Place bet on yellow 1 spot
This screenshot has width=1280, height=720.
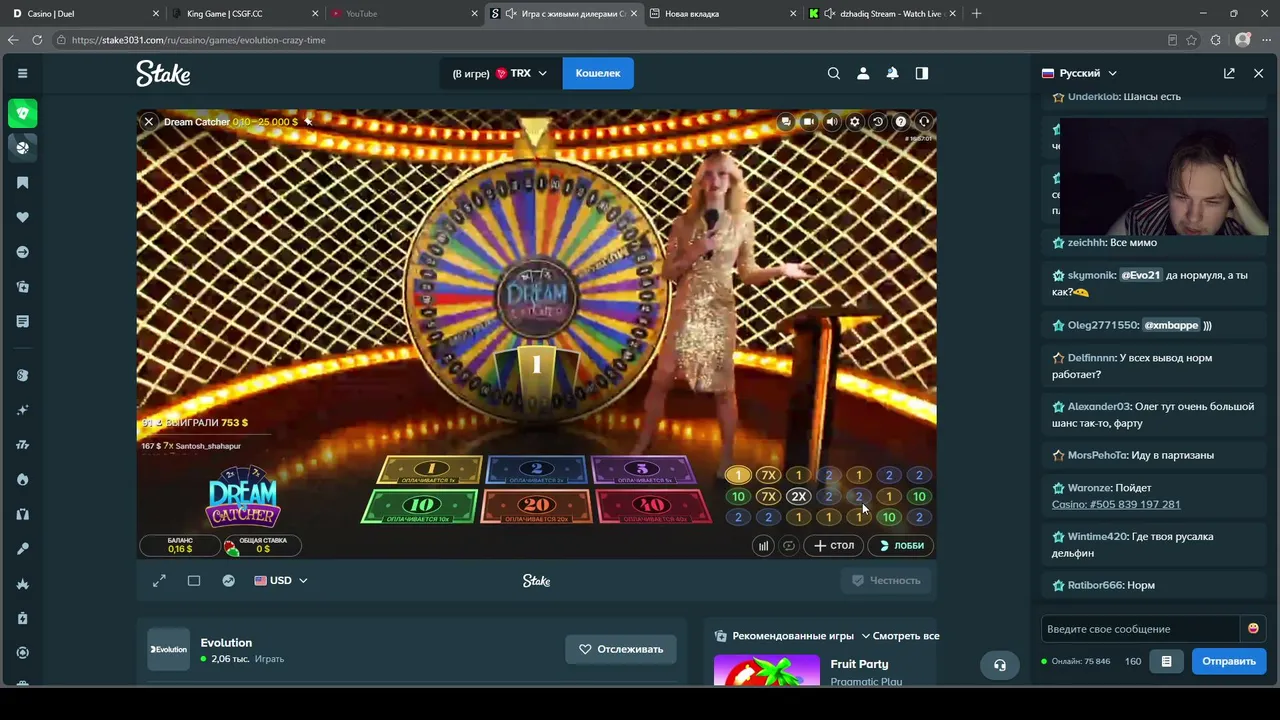[431, 470]
